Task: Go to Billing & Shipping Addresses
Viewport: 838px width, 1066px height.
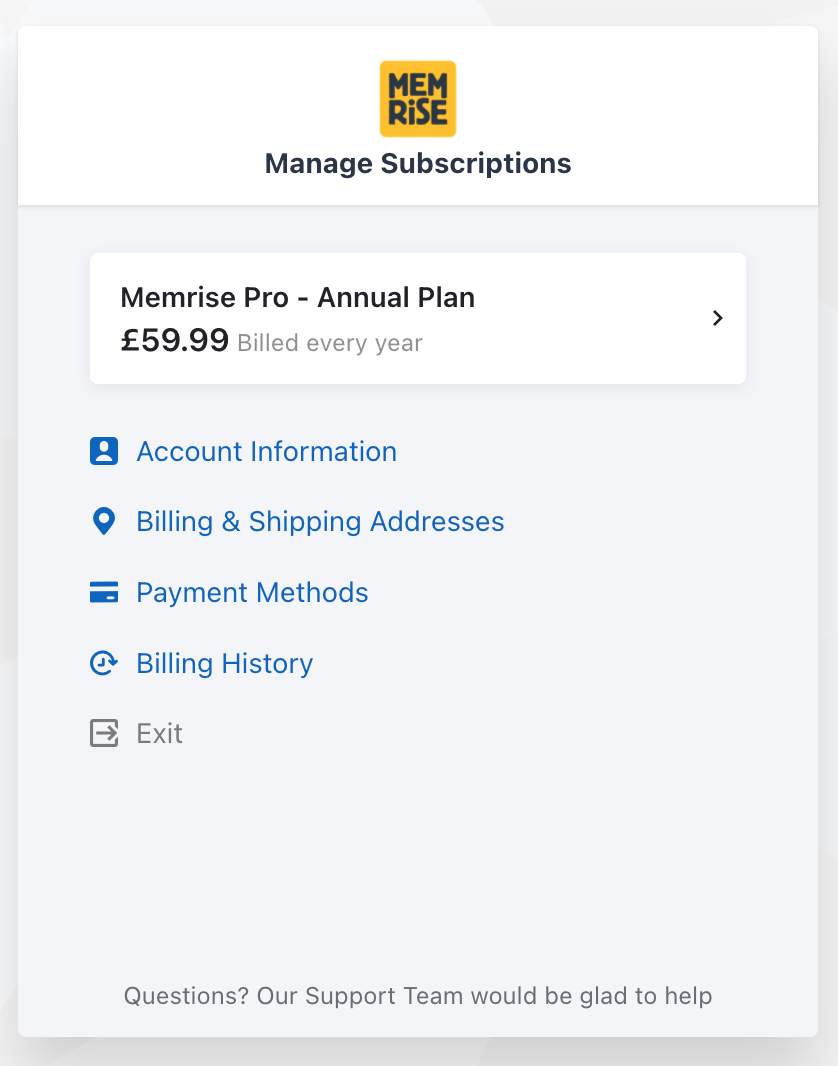Action: pyautogui.click(x=320, y=522)
